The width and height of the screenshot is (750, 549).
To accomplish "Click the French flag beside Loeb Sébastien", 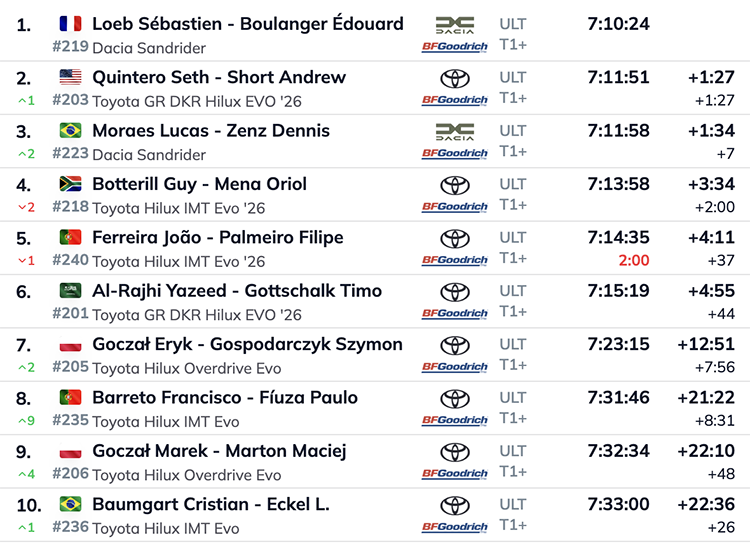I will click(70, 24).
